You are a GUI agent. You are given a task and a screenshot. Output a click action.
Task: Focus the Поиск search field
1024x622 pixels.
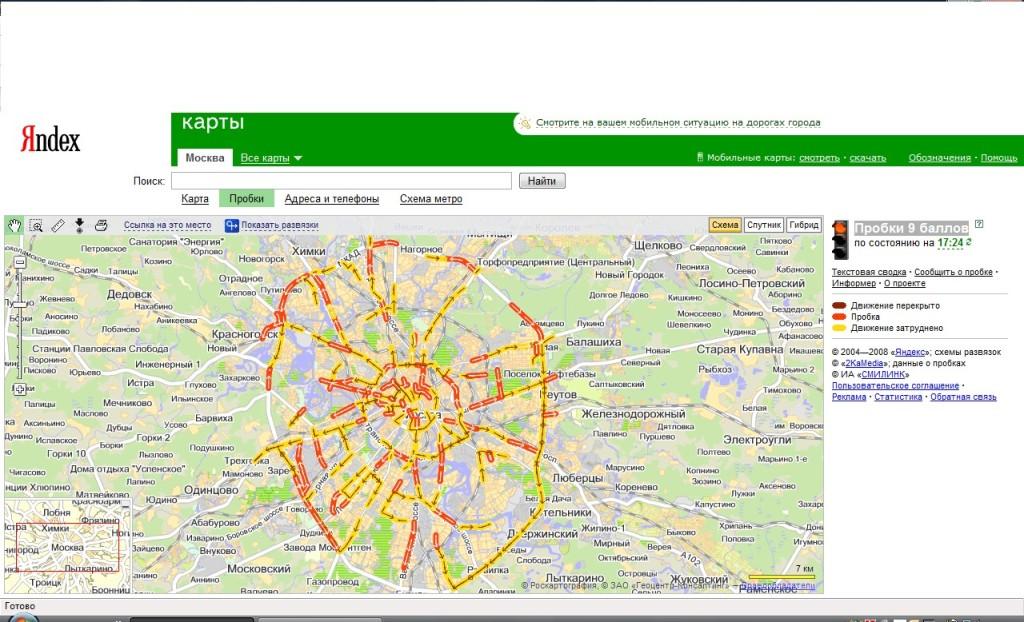point(342,181)
